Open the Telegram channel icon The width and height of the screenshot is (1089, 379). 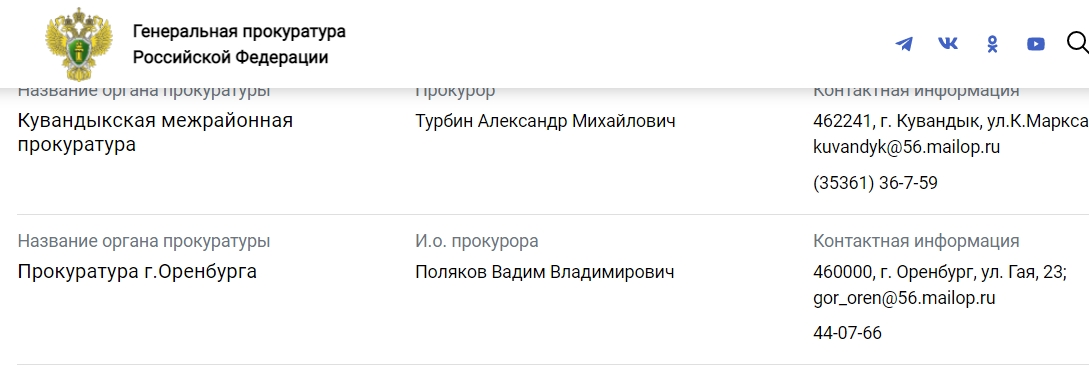[904, 44]
